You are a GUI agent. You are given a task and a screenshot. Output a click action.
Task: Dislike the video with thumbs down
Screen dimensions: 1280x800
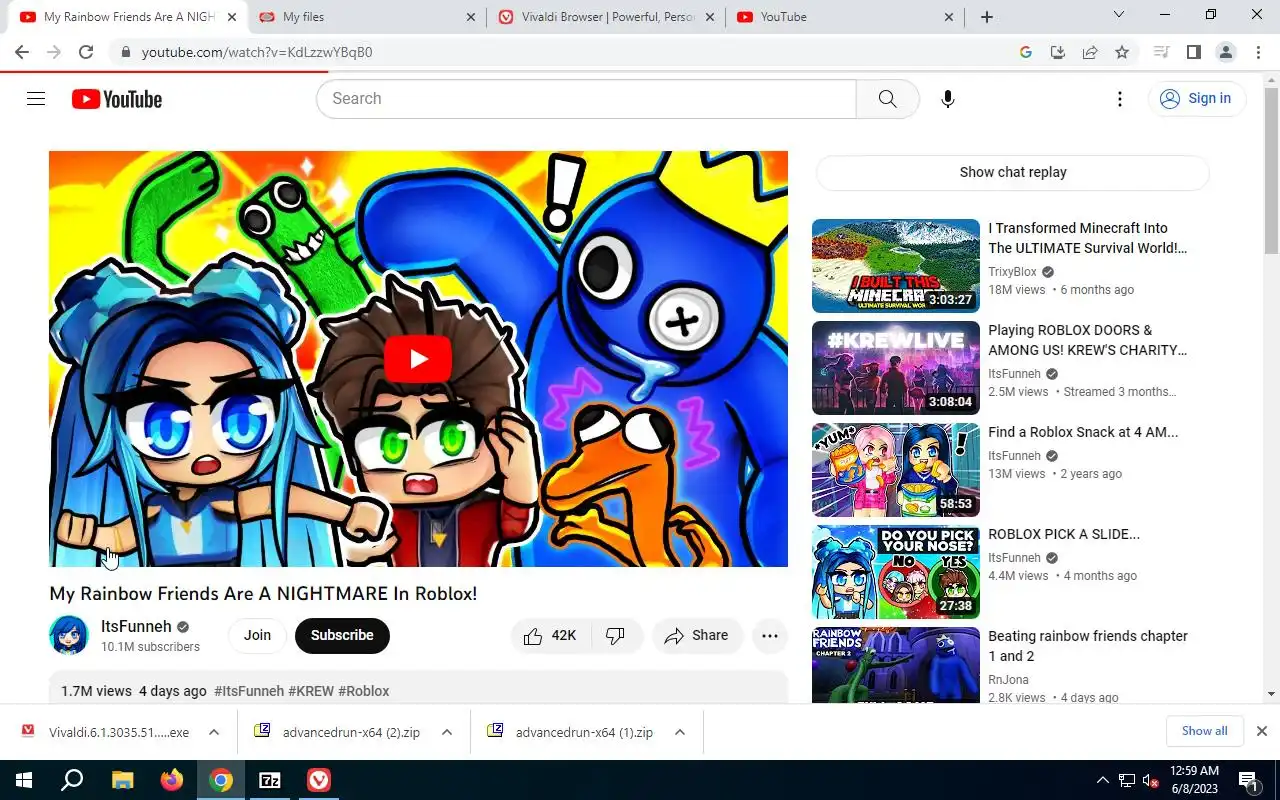coord(616,636)
